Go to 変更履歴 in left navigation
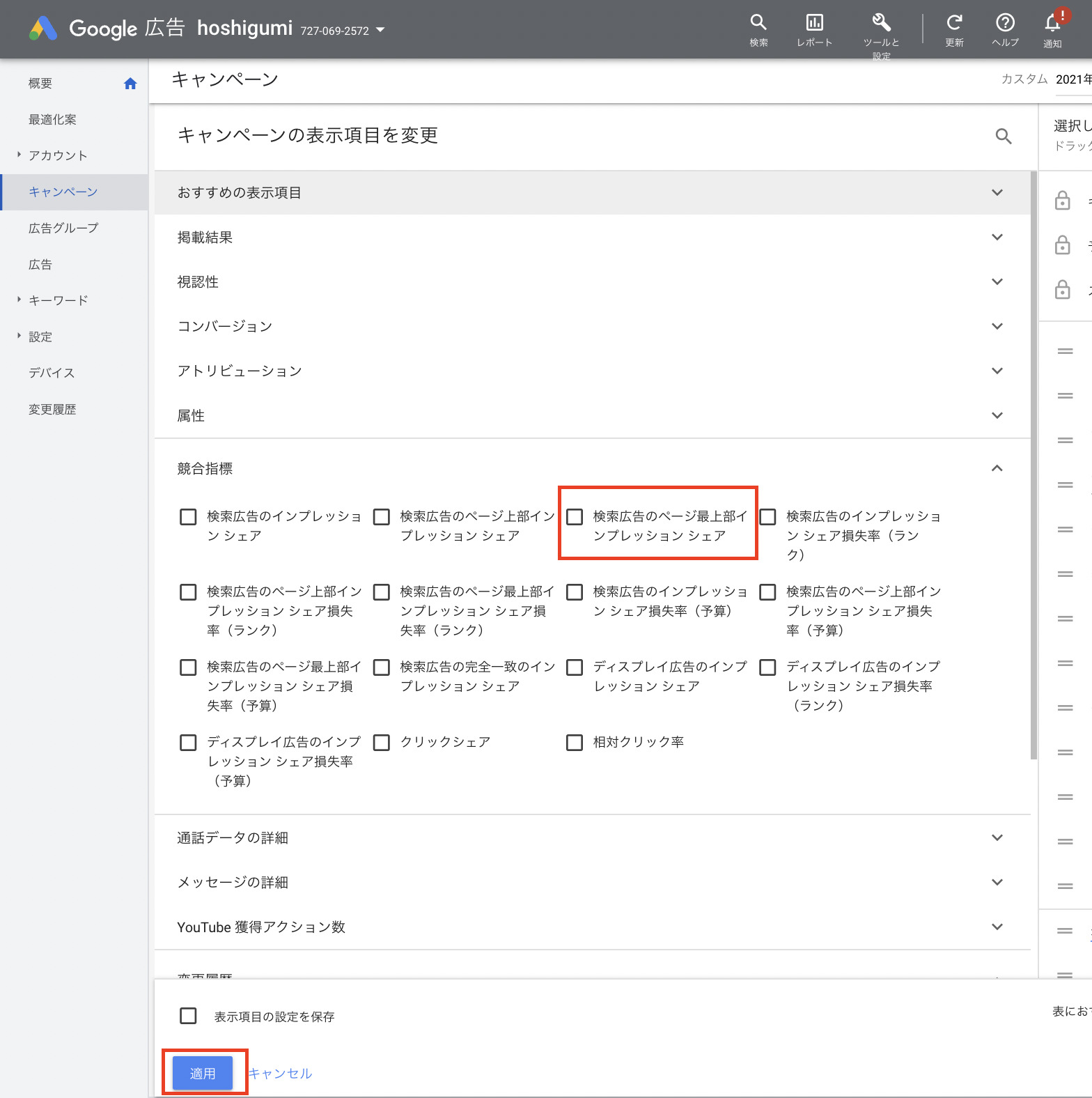 click(52, 409)
